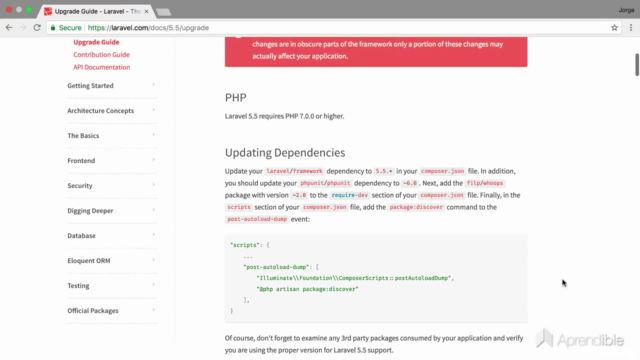640x360 pixels.
Task: Click the require-dev inline code
Action: [x=349, y=195]
